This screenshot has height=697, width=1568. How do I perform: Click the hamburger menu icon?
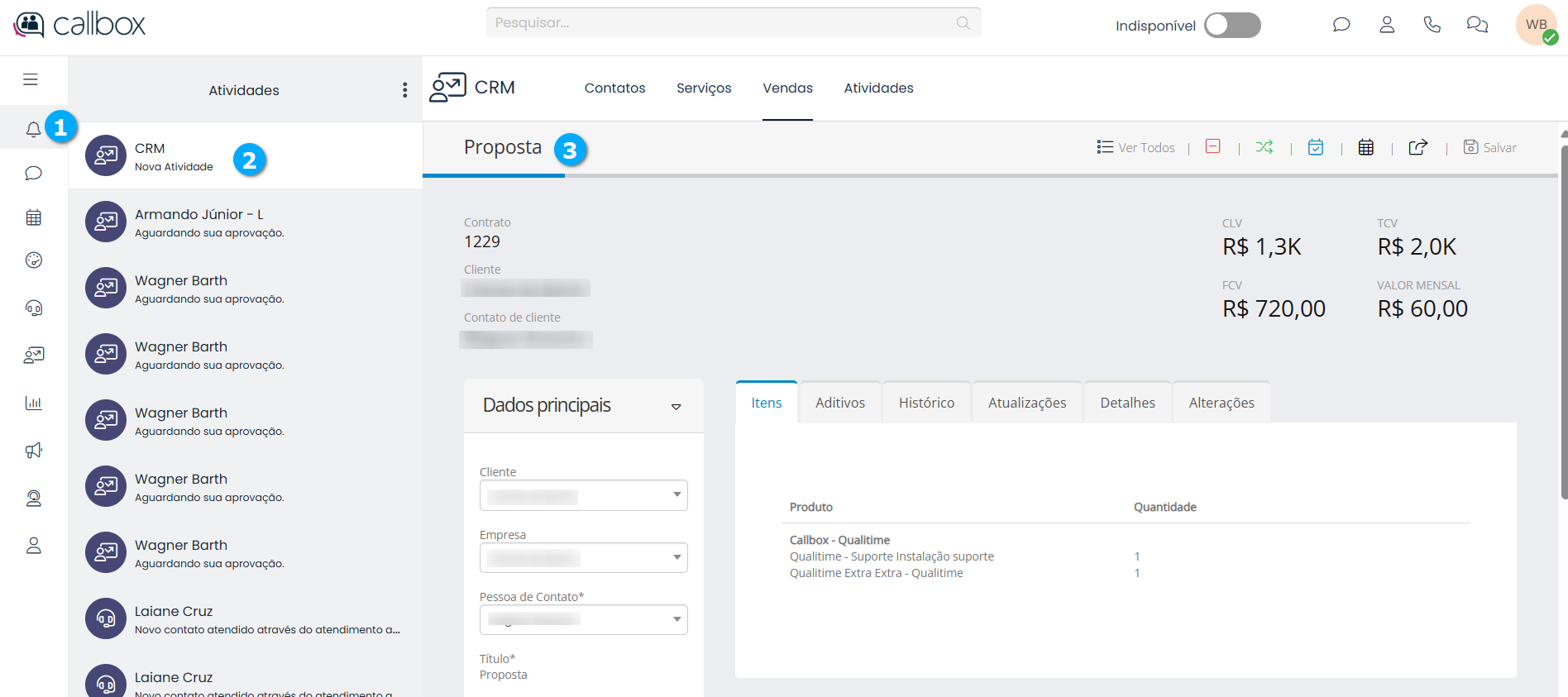pos(31,79)
